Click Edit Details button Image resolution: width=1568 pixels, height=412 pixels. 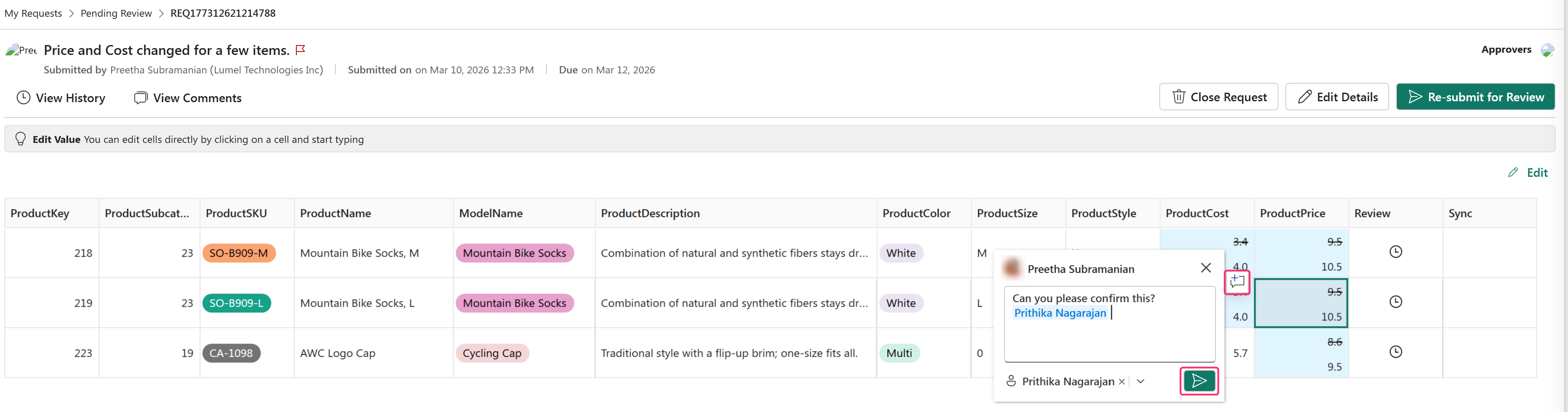pos(1337,97)
